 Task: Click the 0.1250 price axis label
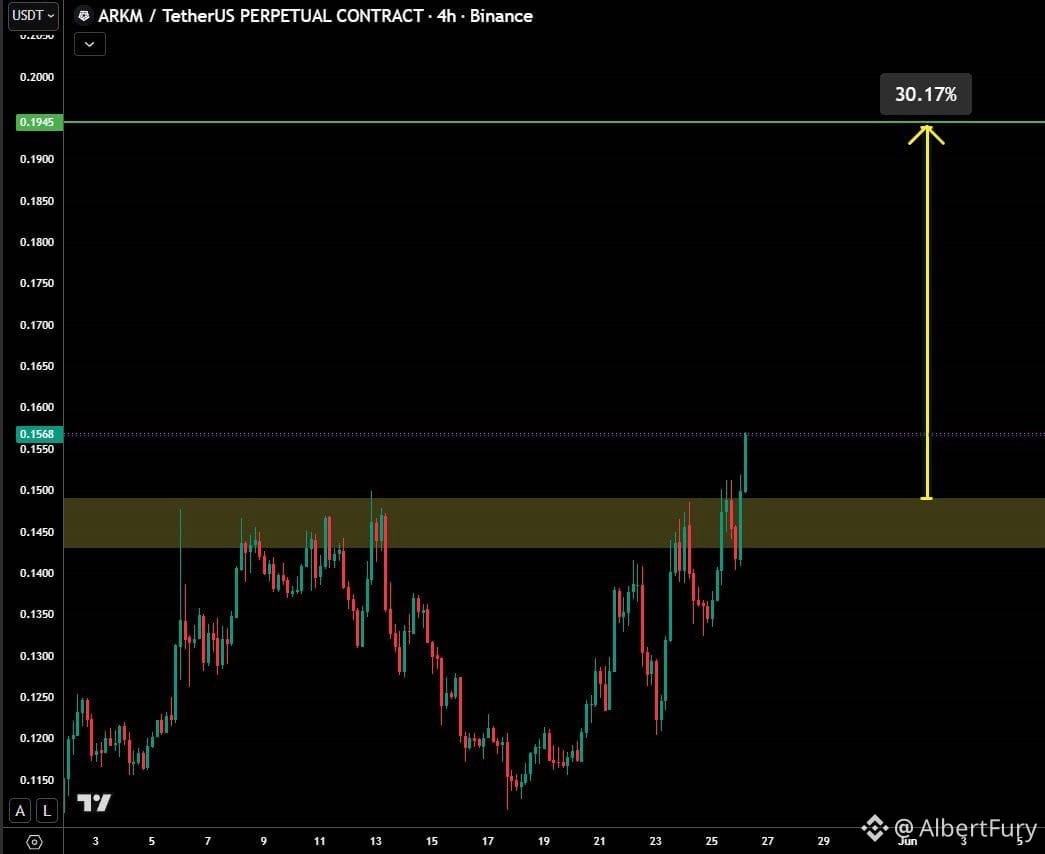37,697
